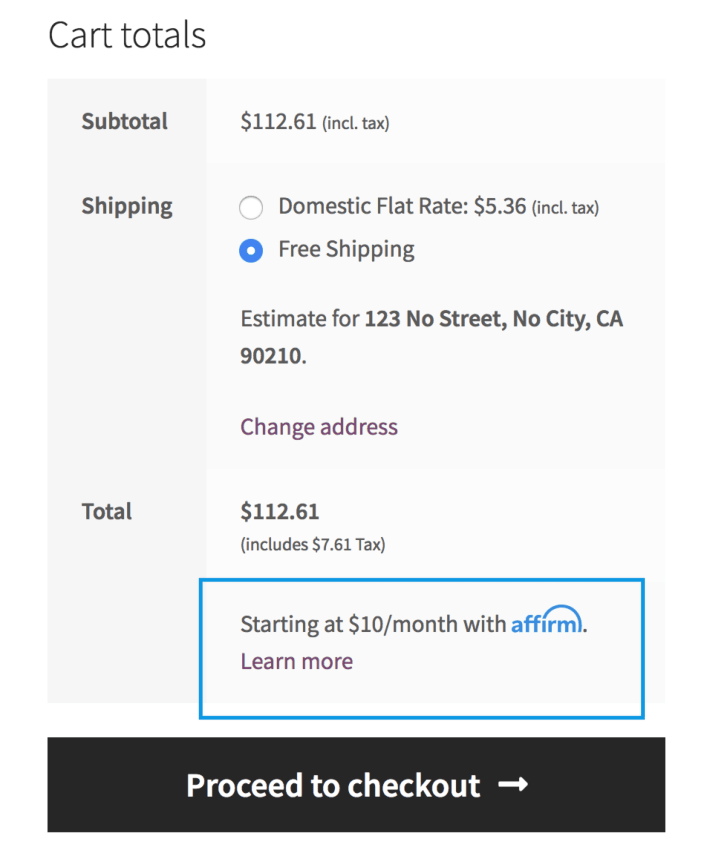The image size is (704, 856).
Task: Click the Starting at $10/month text
Action: (x=373, y=625)
